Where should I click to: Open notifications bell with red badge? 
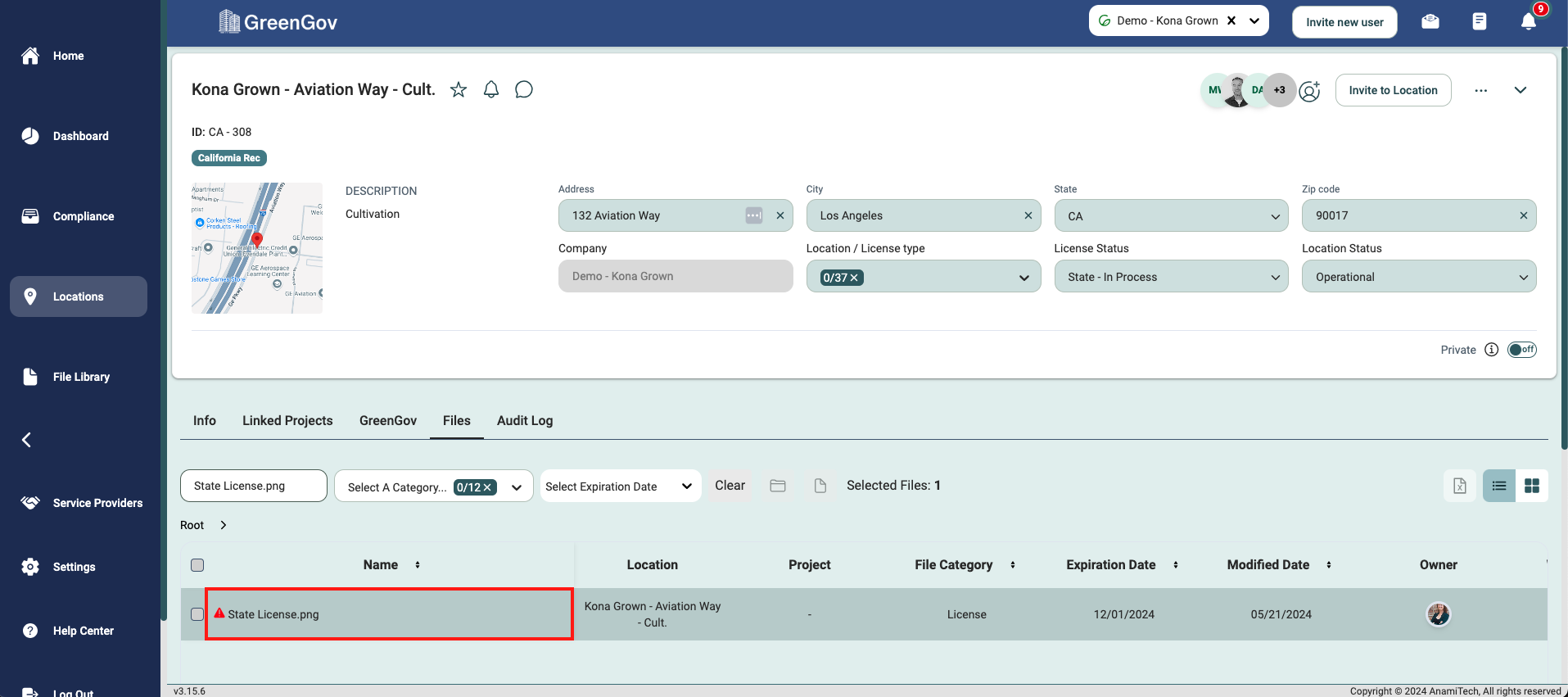1528,21
